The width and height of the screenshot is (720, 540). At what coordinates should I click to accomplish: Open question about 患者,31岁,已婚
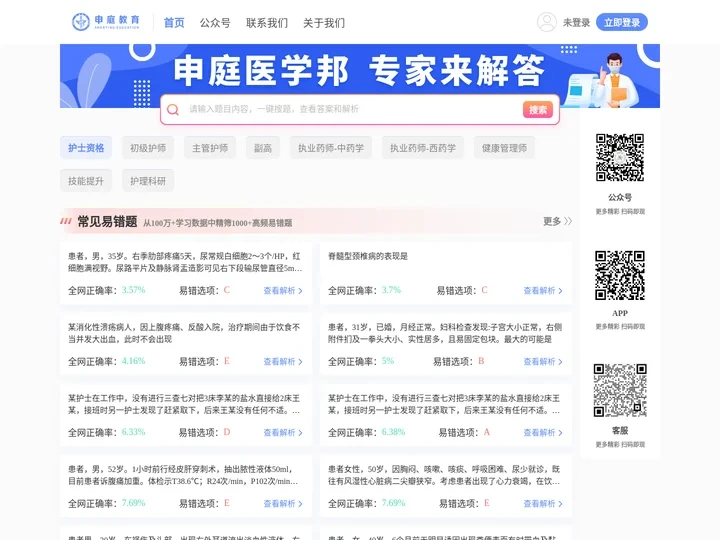445,333
